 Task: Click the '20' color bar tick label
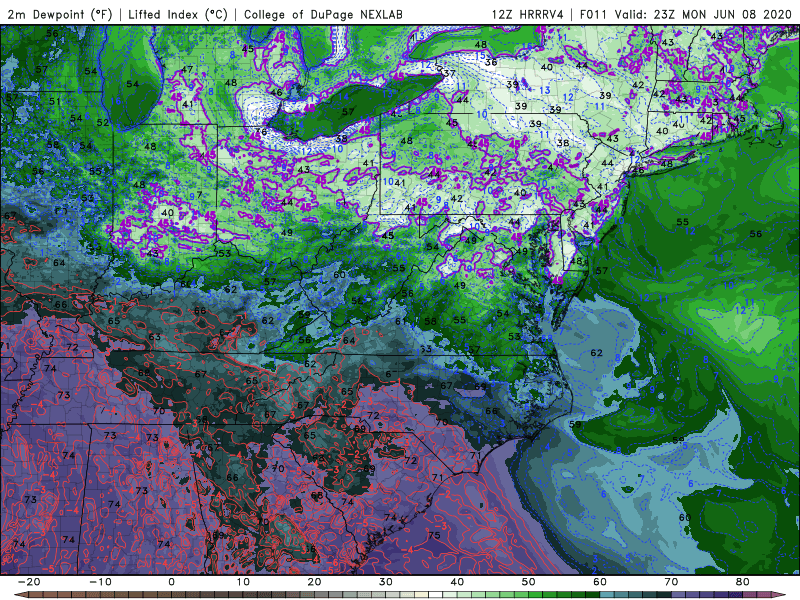(x=314, y=582)
